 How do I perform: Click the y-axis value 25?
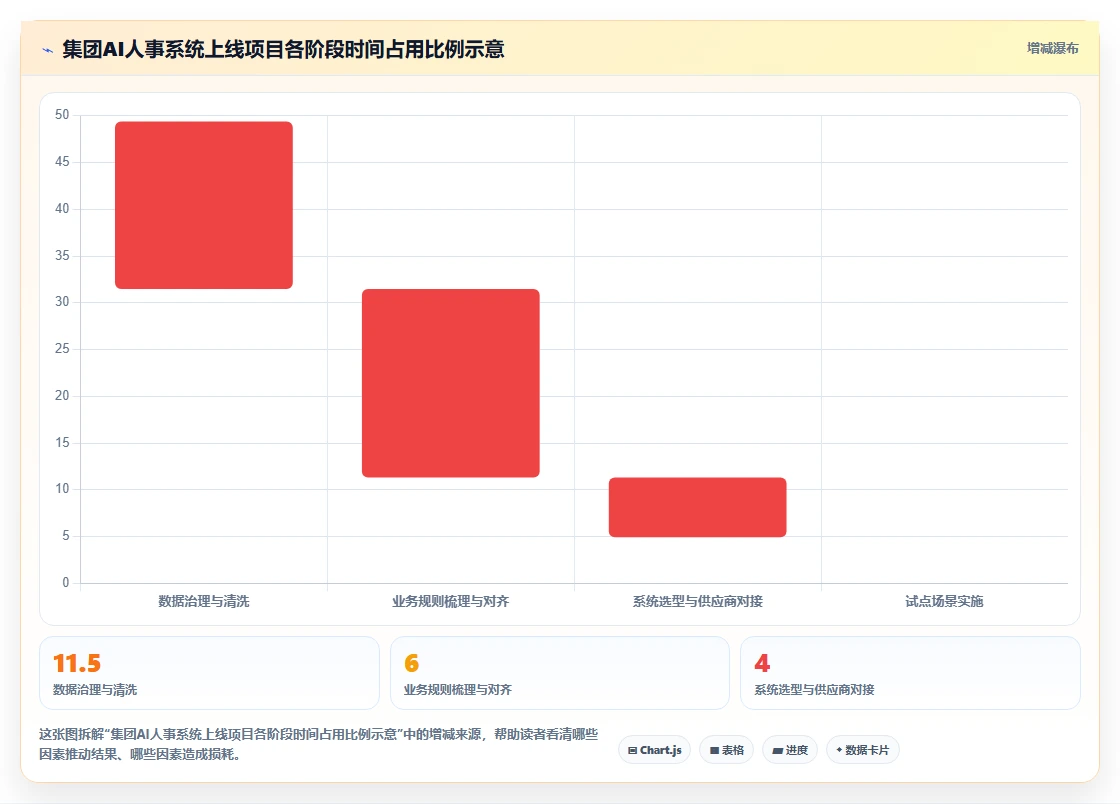[62, 348]
